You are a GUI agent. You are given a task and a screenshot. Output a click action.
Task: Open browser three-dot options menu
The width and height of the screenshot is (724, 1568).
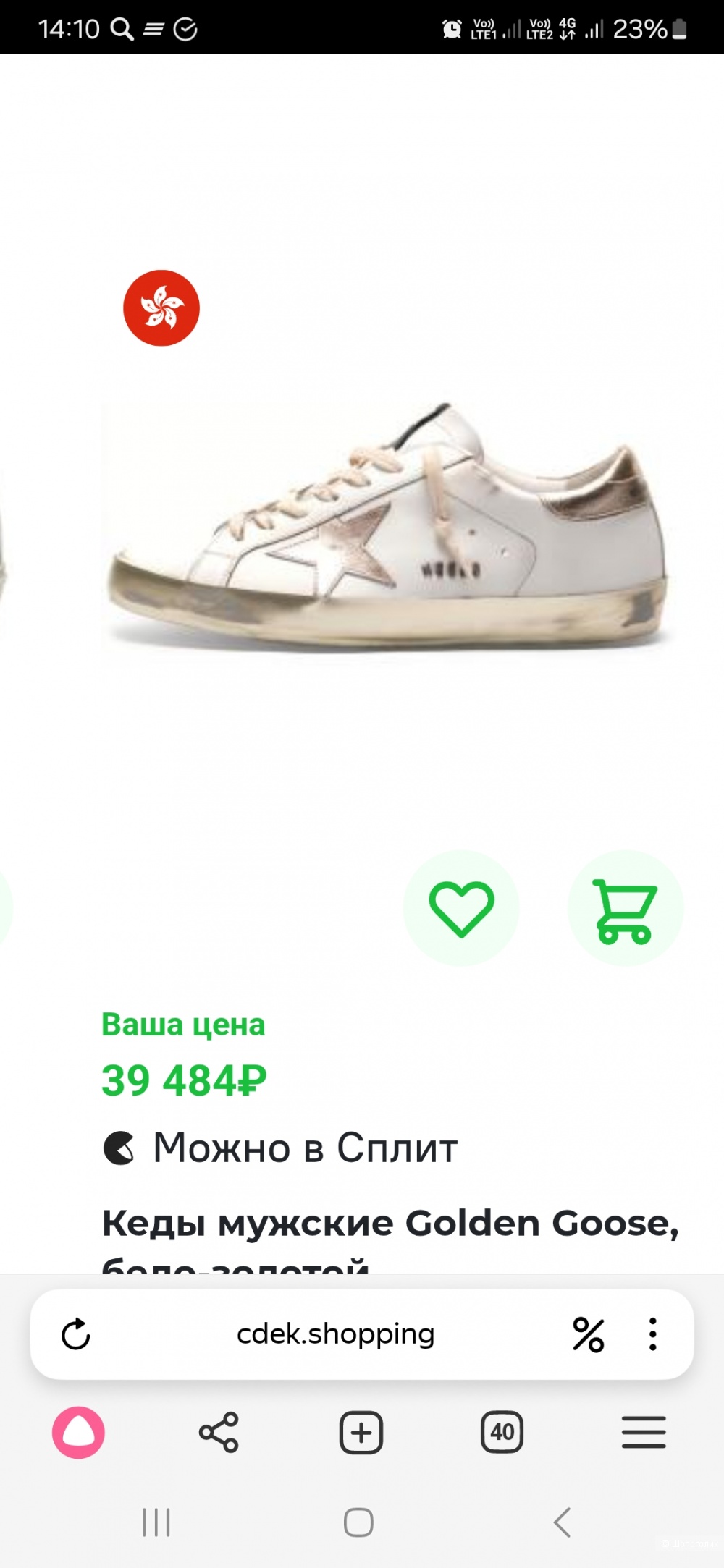(653, 1334)
